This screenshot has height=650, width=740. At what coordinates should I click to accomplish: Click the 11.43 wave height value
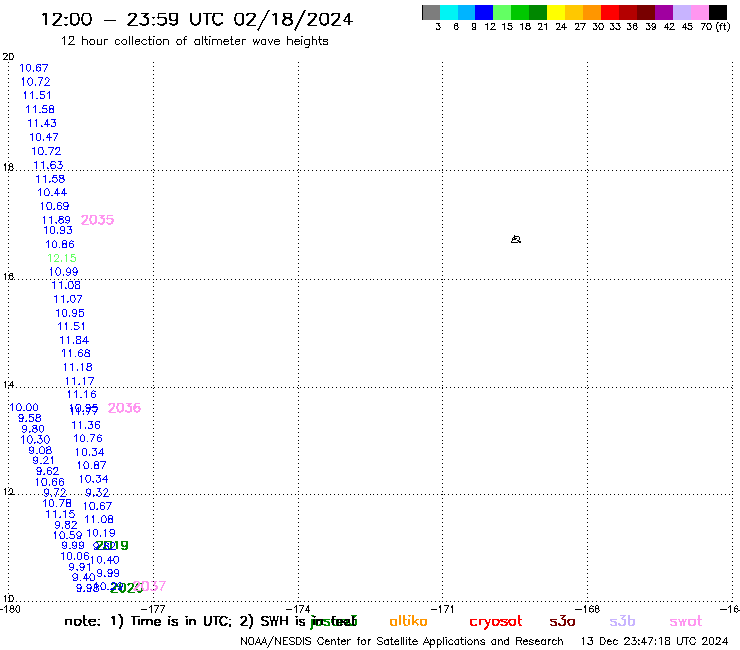point(42,123)
